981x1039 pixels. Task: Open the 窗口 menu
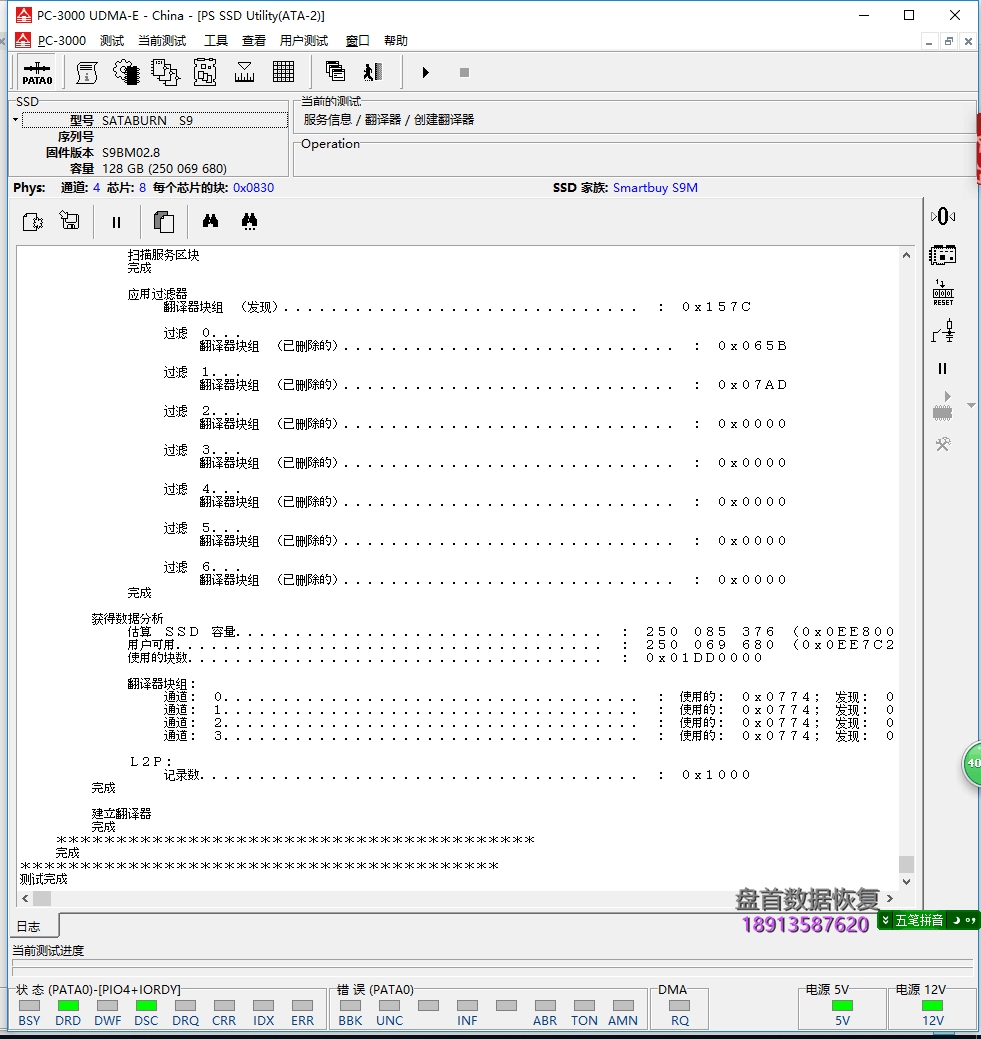click(x=357, y=40)
